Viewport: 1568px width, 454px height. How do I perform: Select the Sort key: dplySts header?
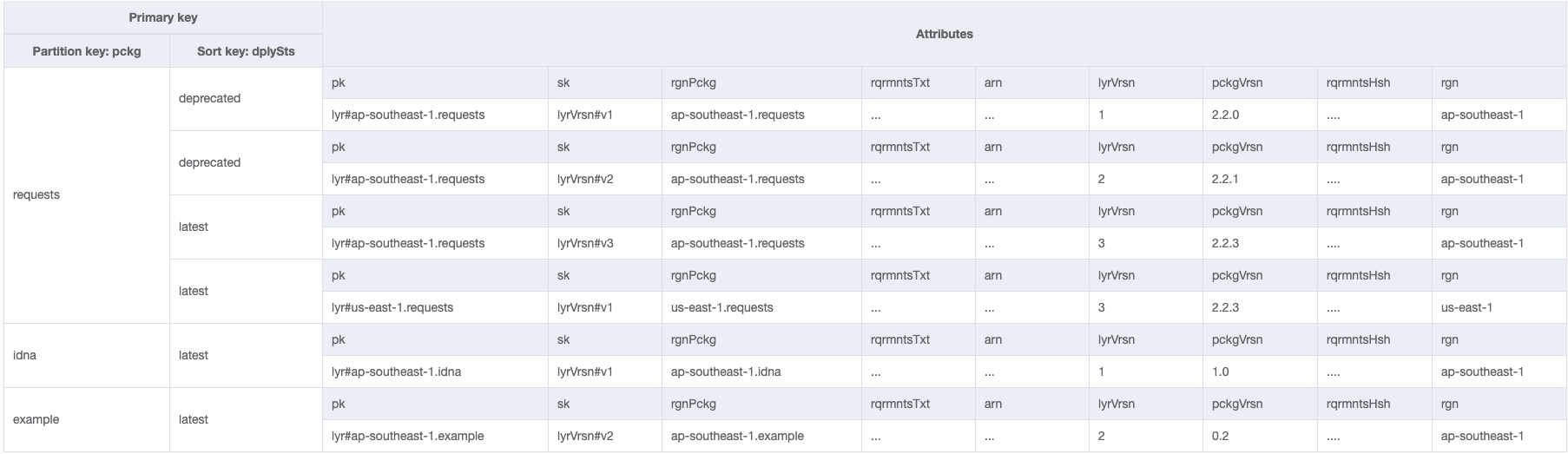(x=246, y=51)
